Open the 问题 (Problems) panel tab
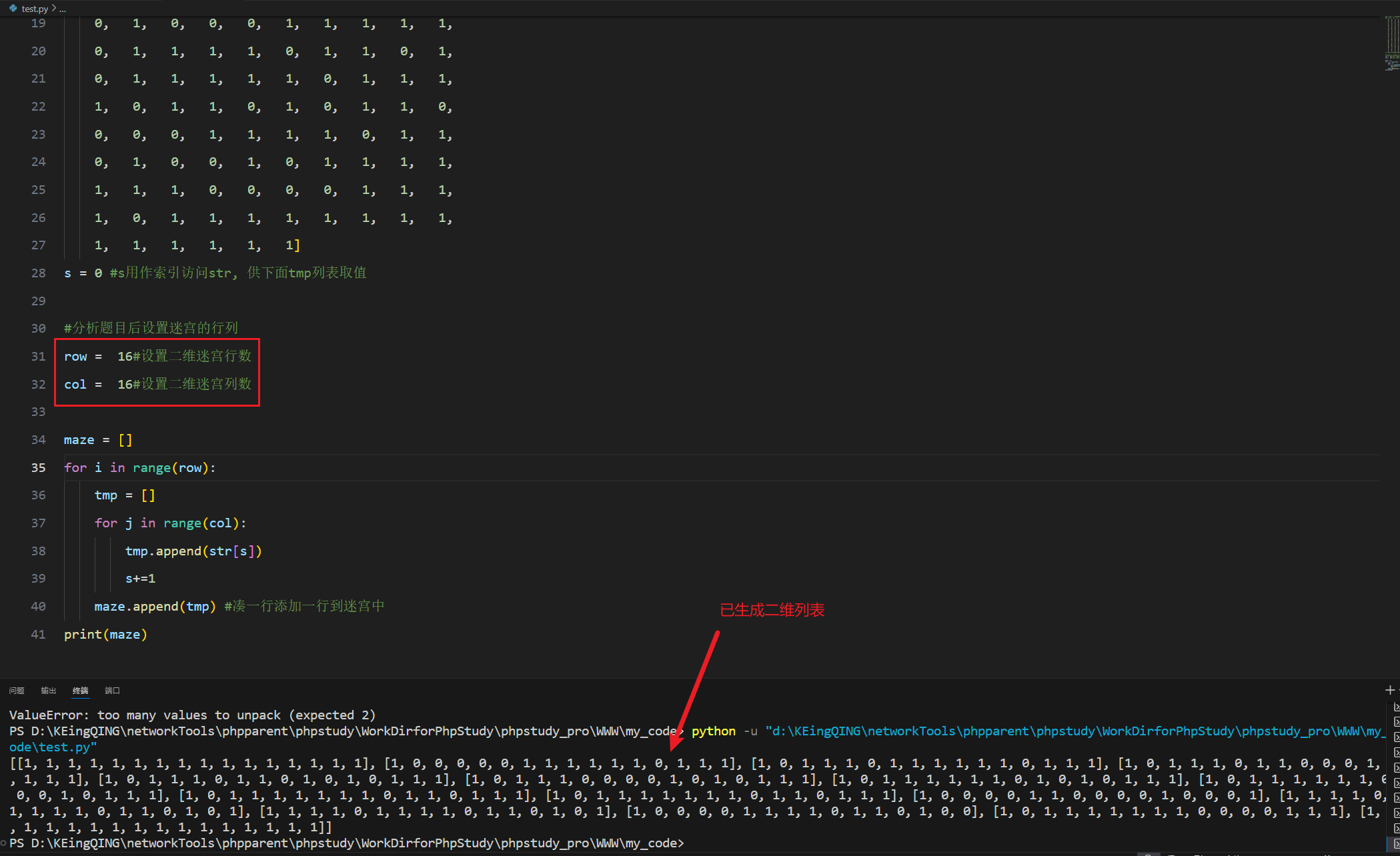Screen dimensions: 1400x856 [17, 691]
